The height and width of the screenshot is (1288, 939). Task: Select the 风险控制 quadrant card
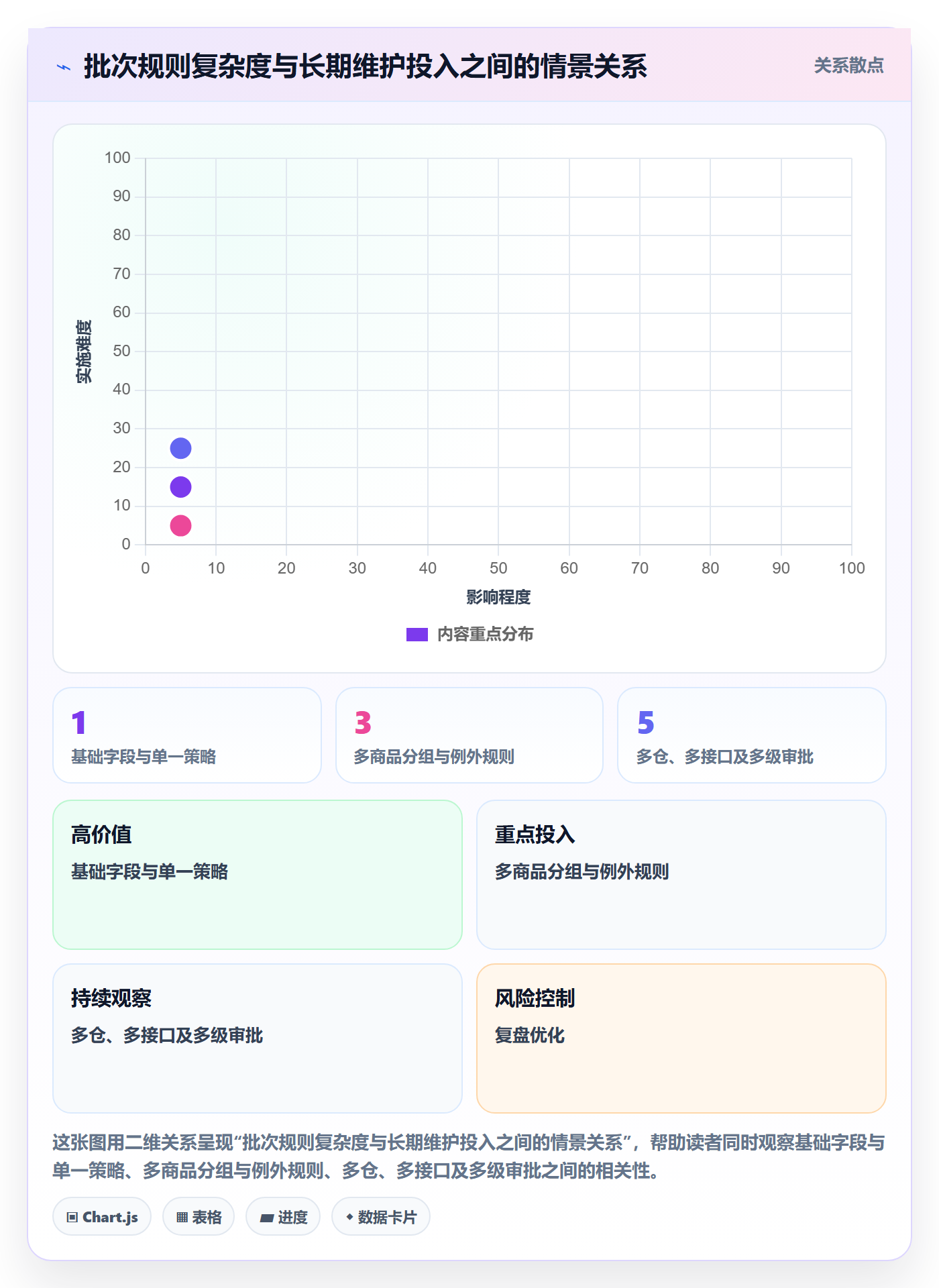(x=681, y=1038)
